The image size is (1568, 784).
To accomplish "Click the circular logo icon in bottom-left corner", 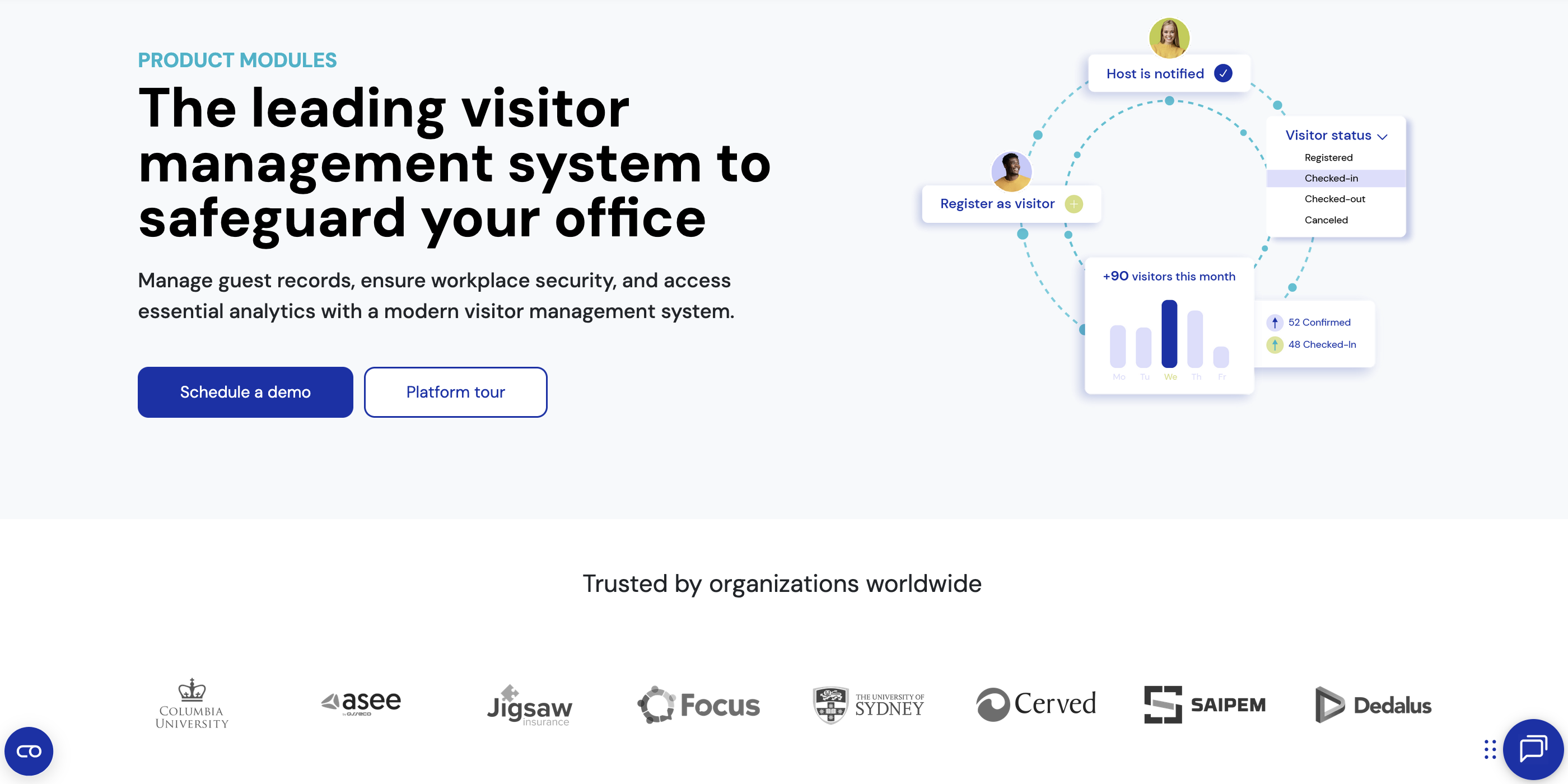I will pos(28,750).
